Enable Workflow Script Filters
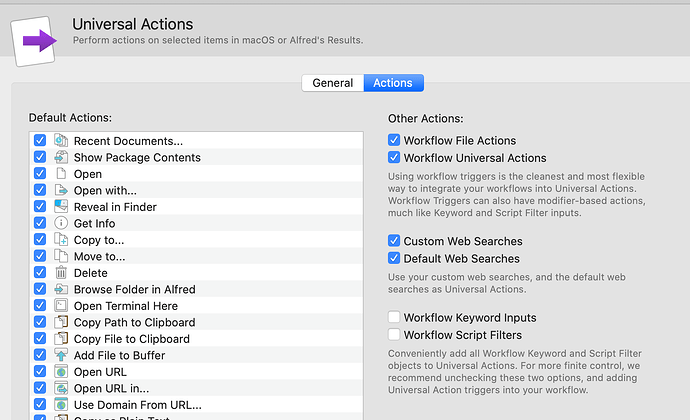The height and width of the screenshot is (420, 690). tap(394, 335)
